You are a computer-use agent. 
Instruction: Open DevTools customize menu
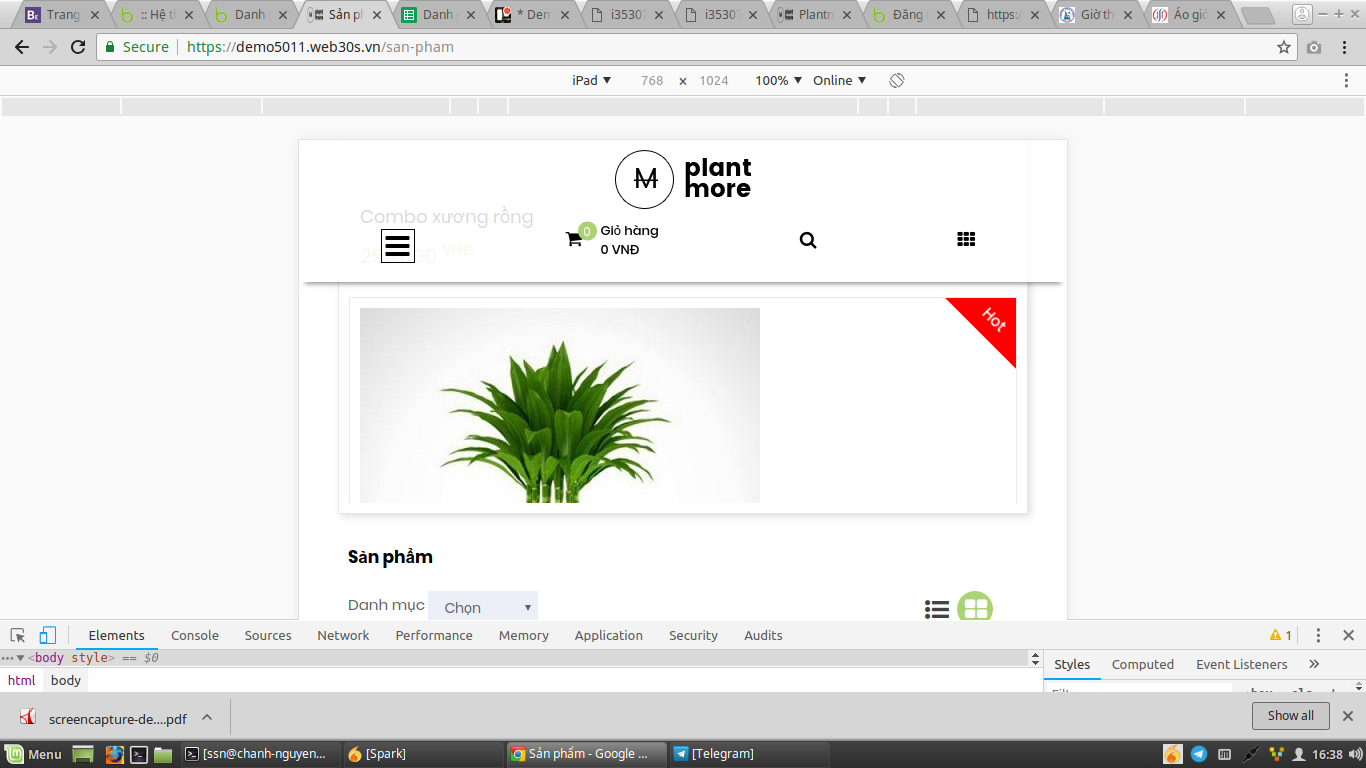pyautogui.click(x=1318, y=635)
